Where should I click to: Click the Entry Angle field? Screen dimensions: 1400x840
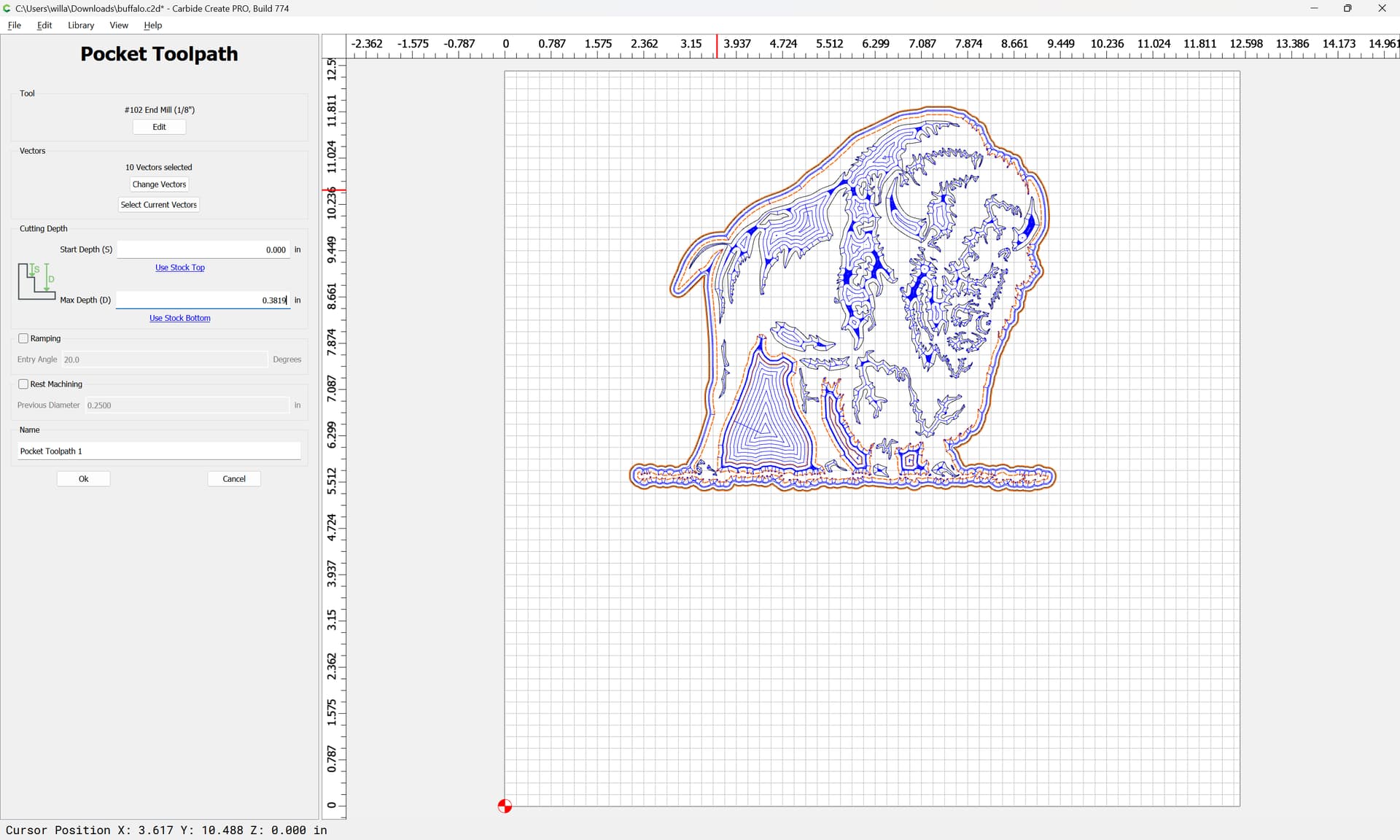[164, 359]
